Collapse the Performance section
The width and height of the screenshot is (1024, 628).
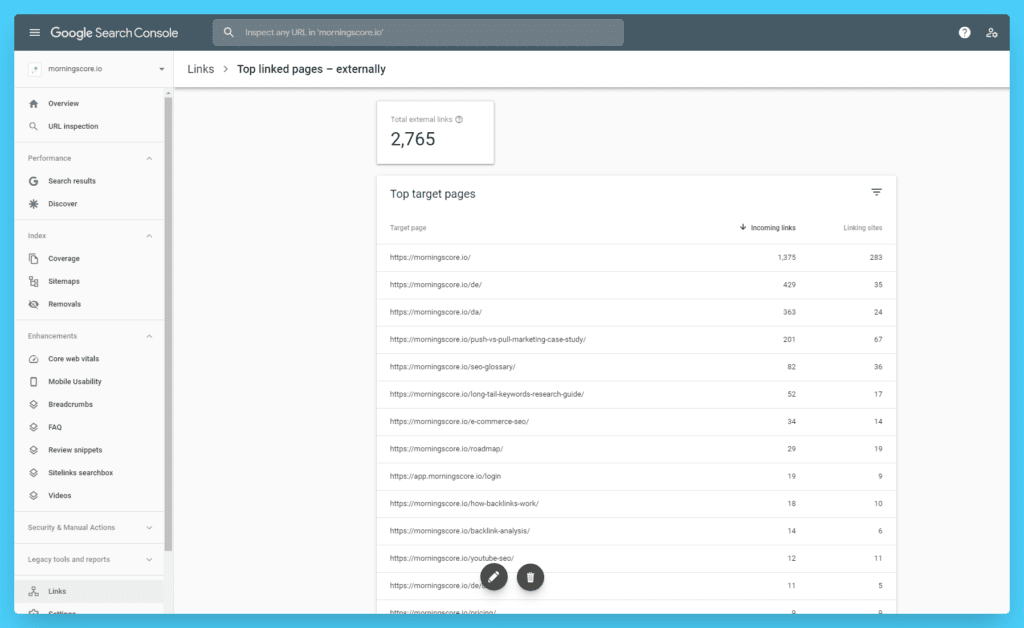[x=150, y=159]
